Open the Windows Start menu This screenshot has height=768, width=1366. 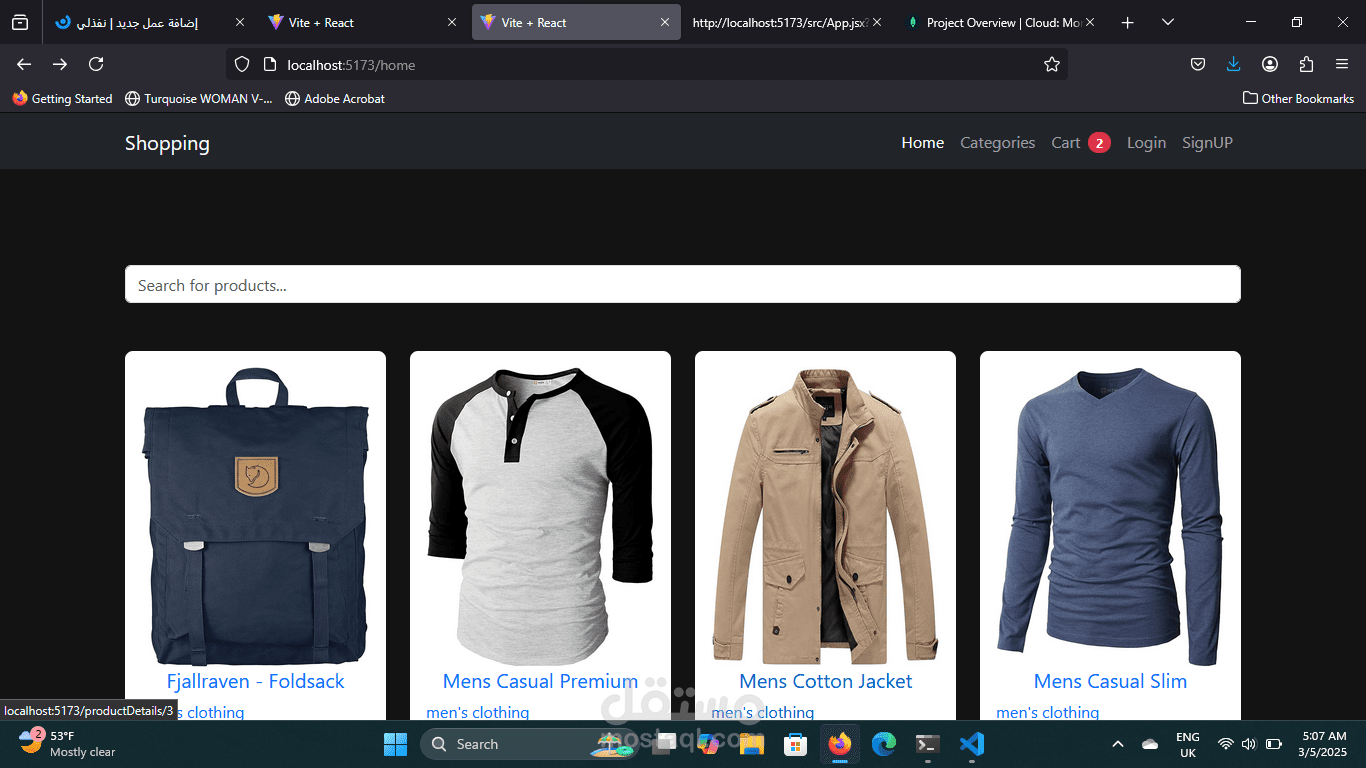[395, 744]
